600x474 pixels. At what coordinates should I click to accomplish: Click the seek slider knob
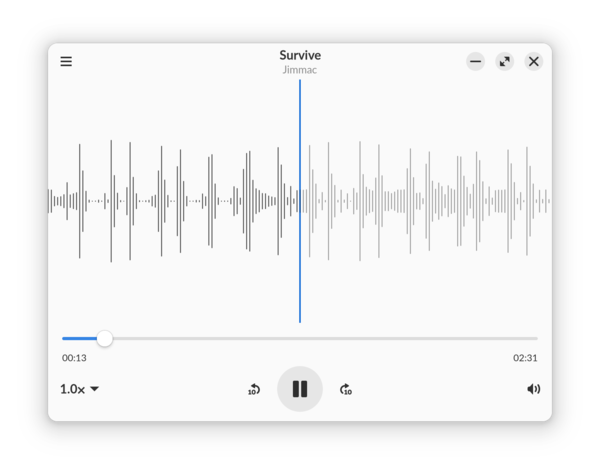click(x=104, y=339)
